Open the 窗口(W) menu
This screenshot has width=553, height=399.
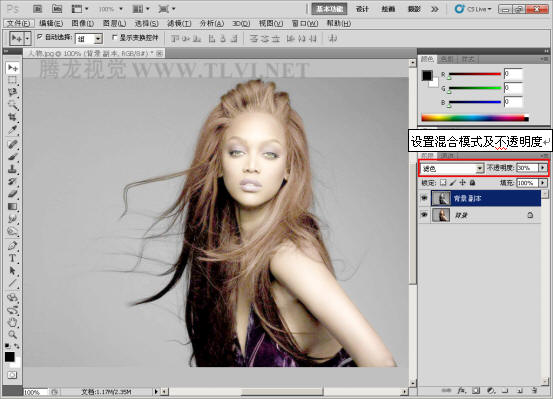click(305, 23)
